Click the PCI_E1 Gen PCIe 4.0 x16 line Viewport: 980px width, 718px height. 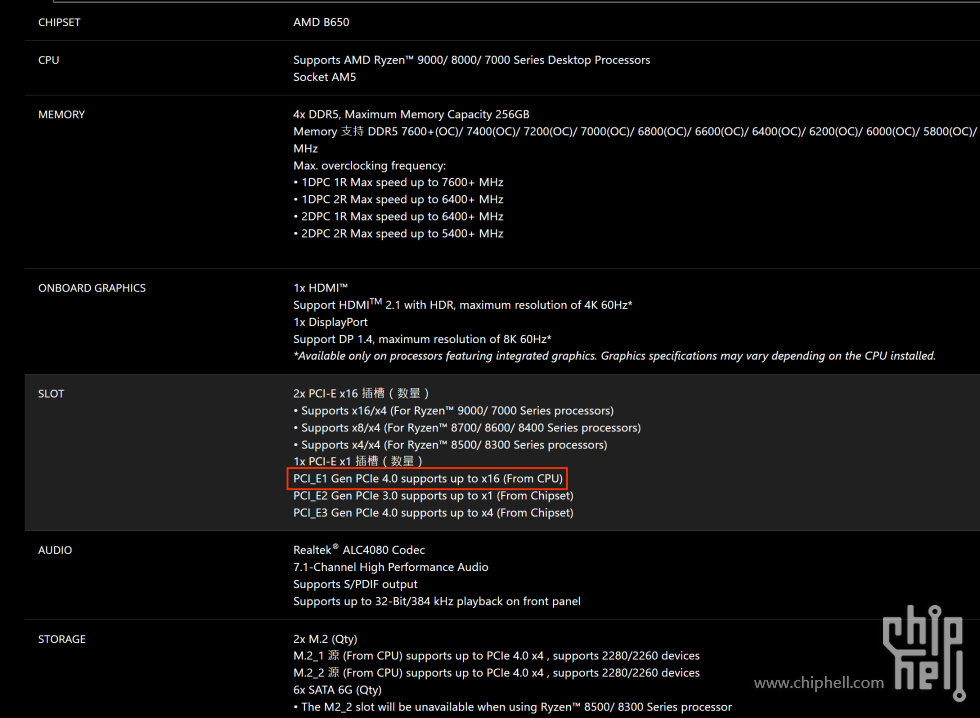point(428,479)
